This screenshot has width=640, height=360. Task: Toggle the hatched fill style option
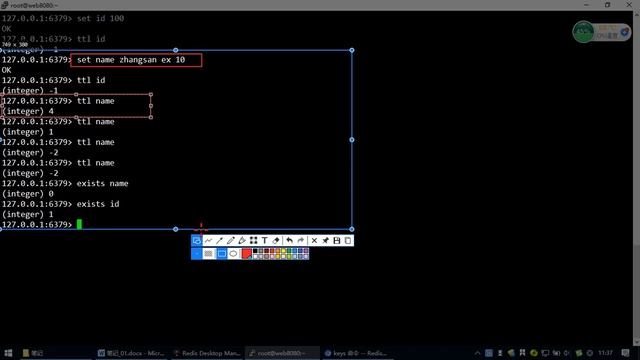click(209, 254)
